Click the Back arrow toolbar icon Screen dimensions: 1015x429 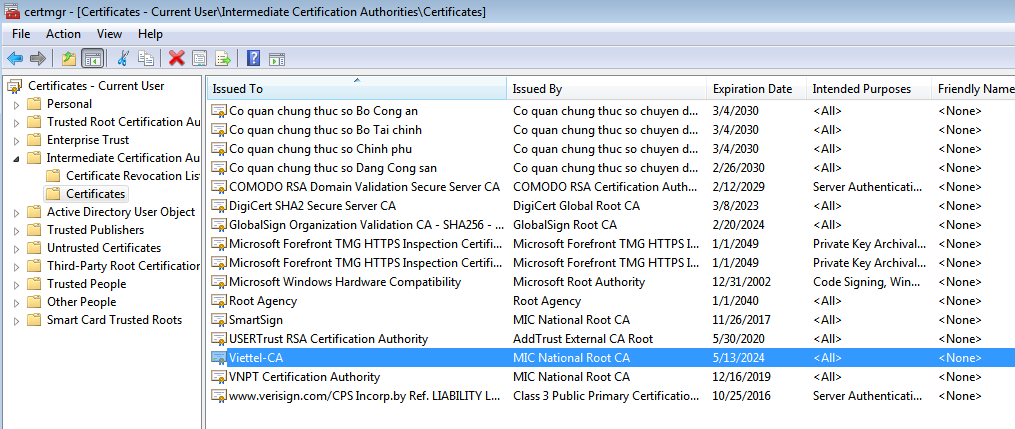(15, 59)
